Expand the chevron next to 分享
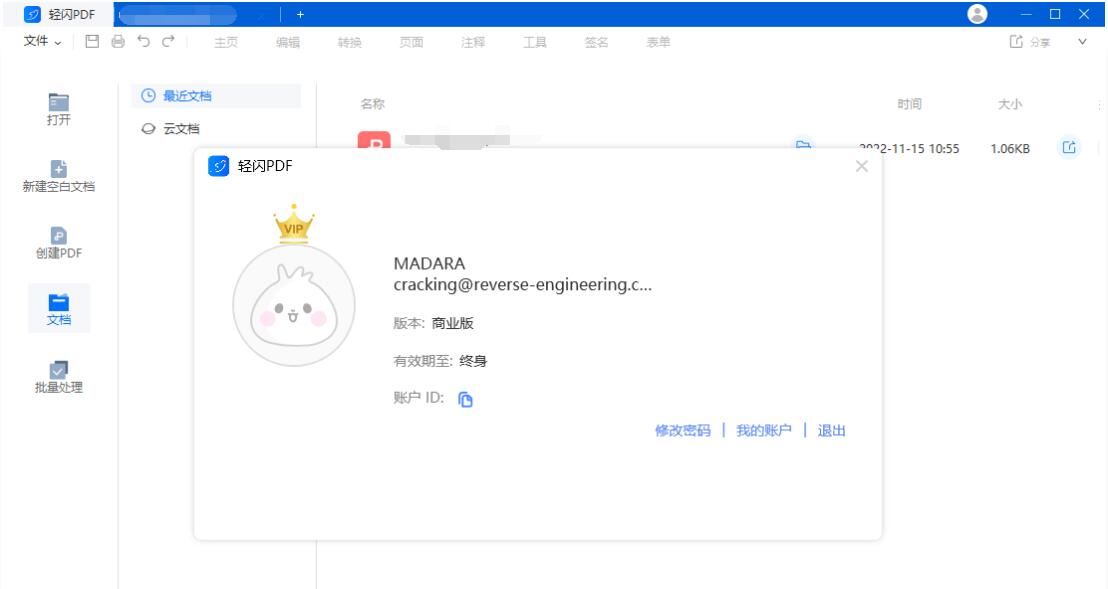Image resolution: width=1108 pixels, height=589 pixels. pyautogui.click(x=1080, y=41)
